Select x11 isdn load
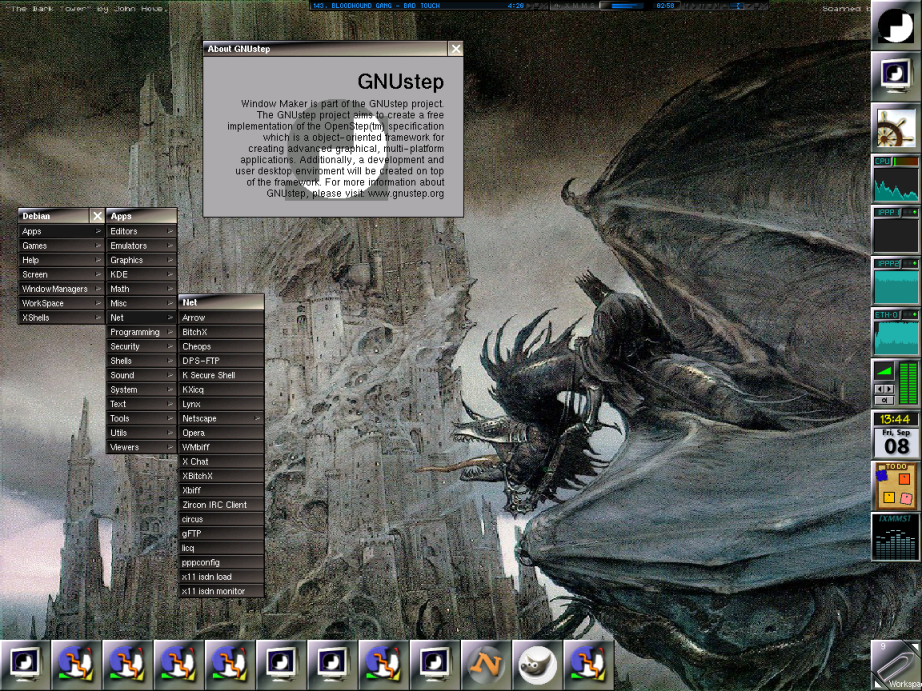The height and width of the screenshot is (691, 922). point(221,577)
